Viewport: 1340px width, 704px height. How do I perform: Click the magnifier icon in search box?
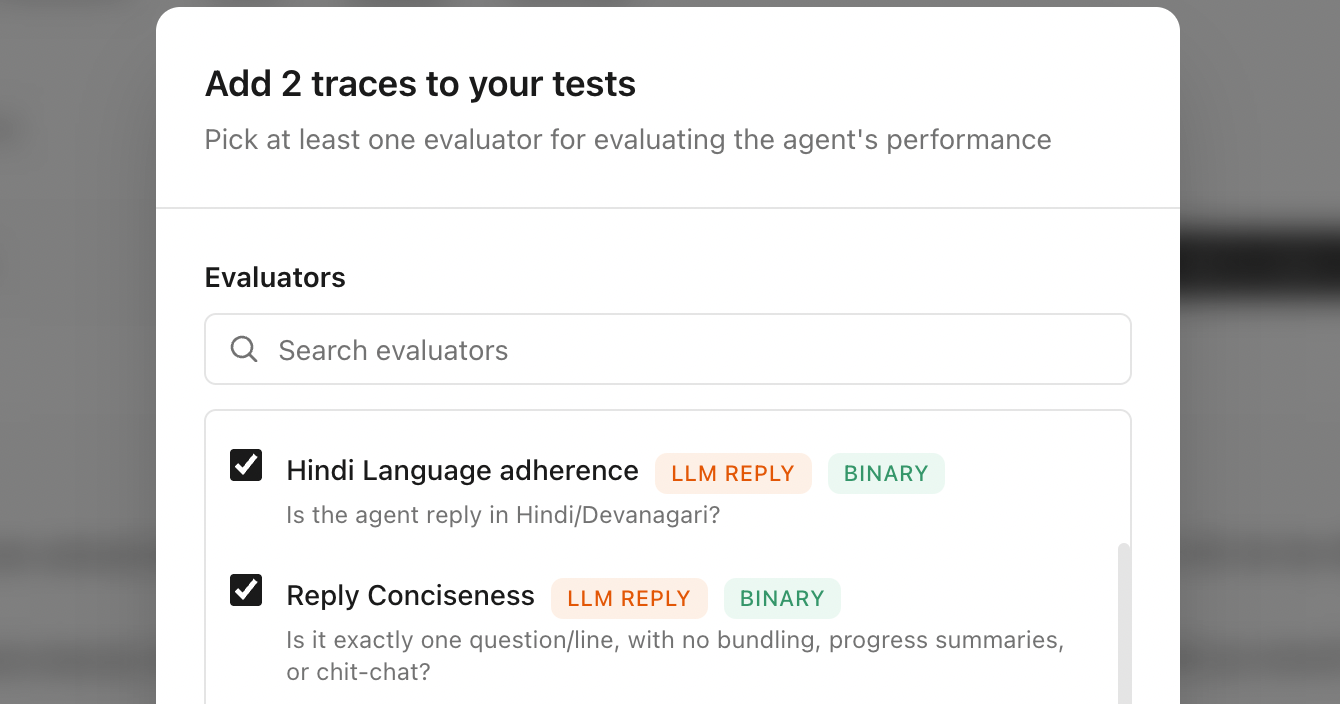point(244,349)
